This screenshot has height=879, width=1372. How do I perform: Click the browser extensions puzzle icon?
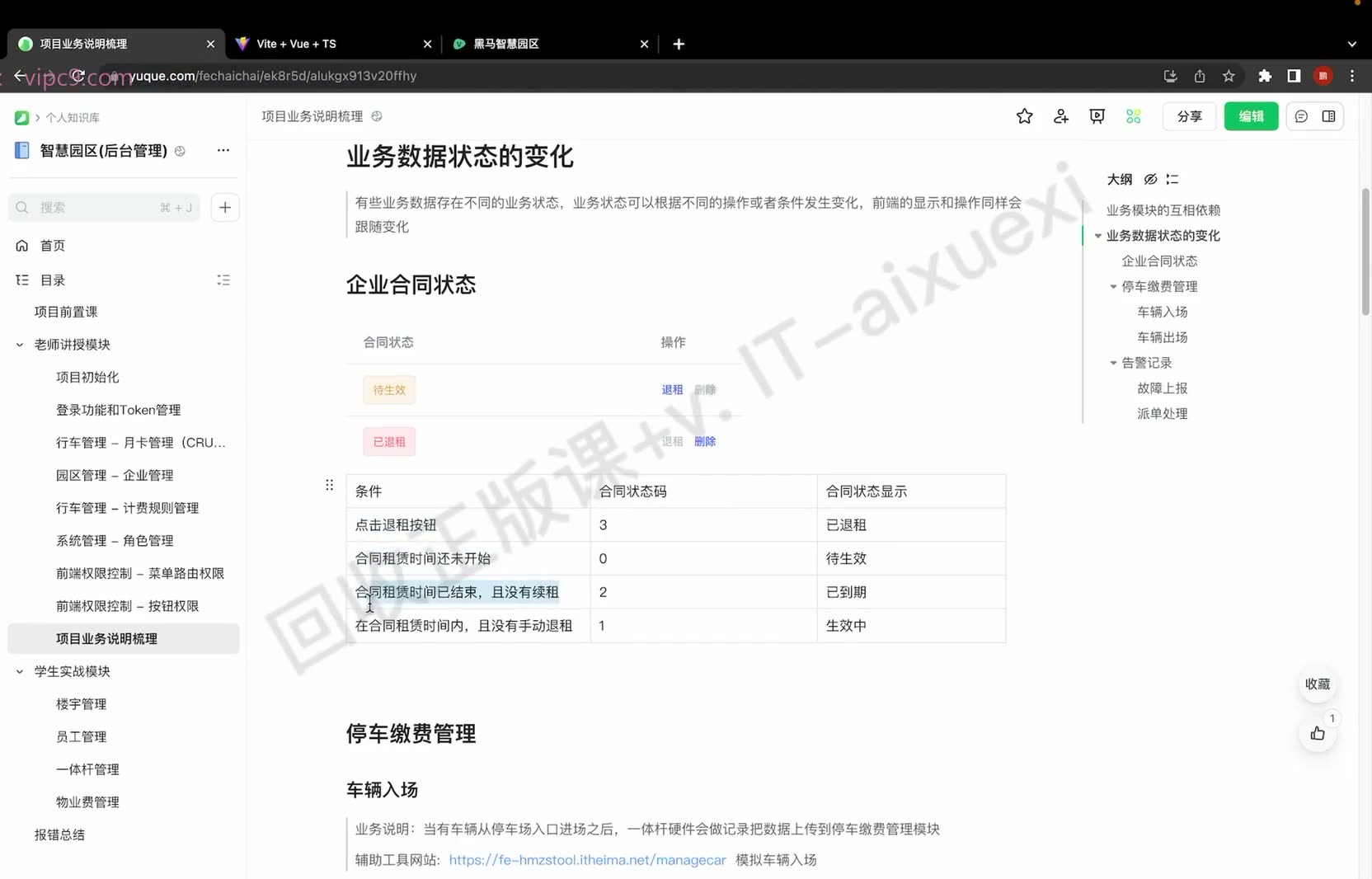pyautogui.click(x=1265, y=76)
